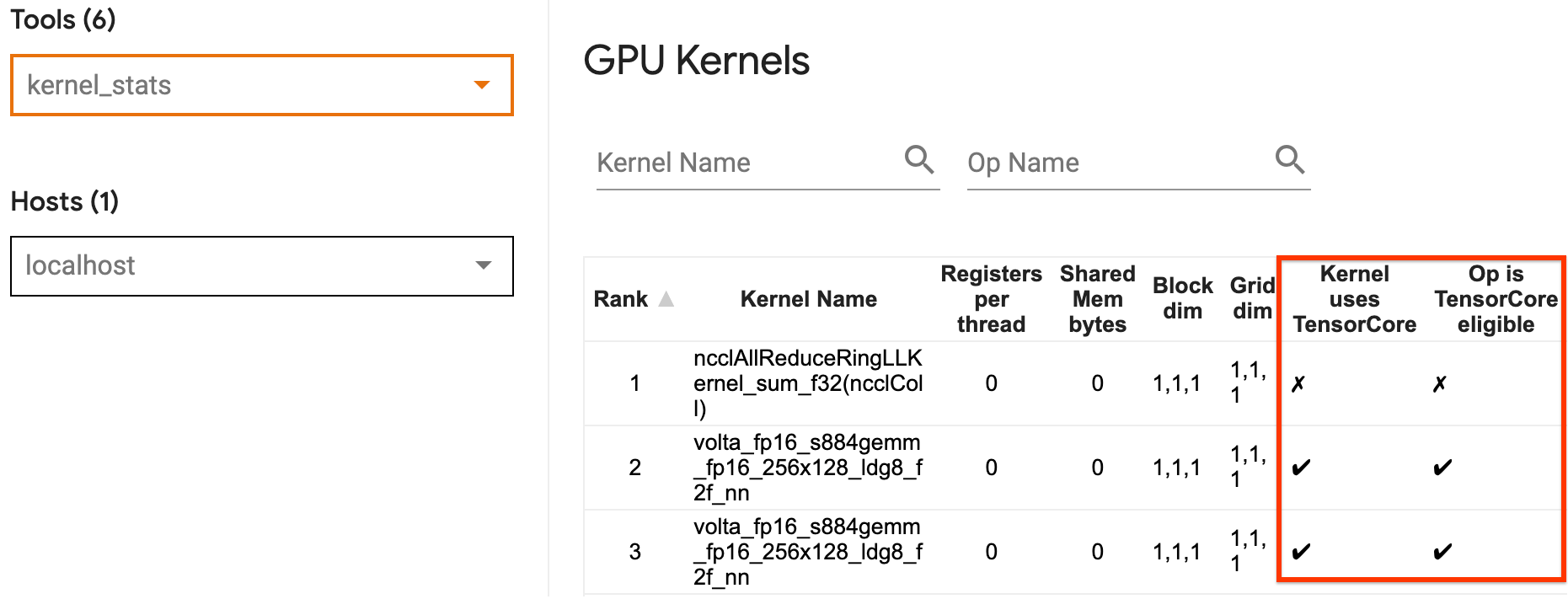The height and width of the screenshot is (599, 1568).
Task: Click Kernel uses TensorCore checkmark in row 3
Action: click(1301, 552)
